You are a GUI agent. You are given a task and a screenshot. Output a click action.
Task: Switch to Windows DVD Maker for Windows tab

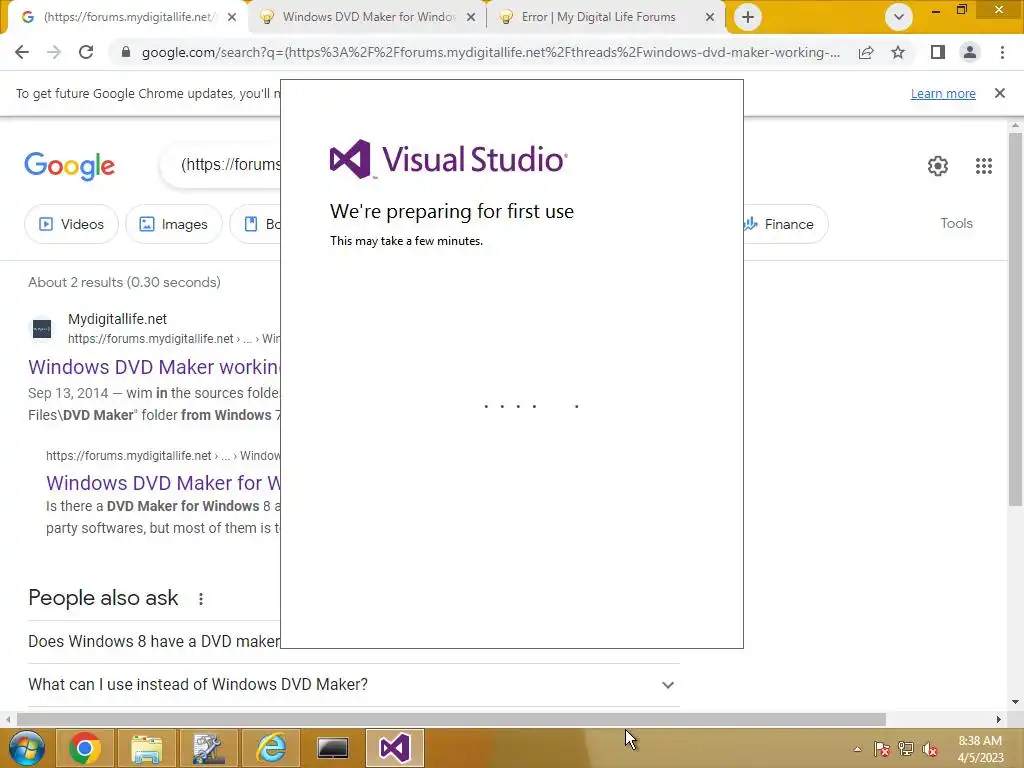coord(368,17)
